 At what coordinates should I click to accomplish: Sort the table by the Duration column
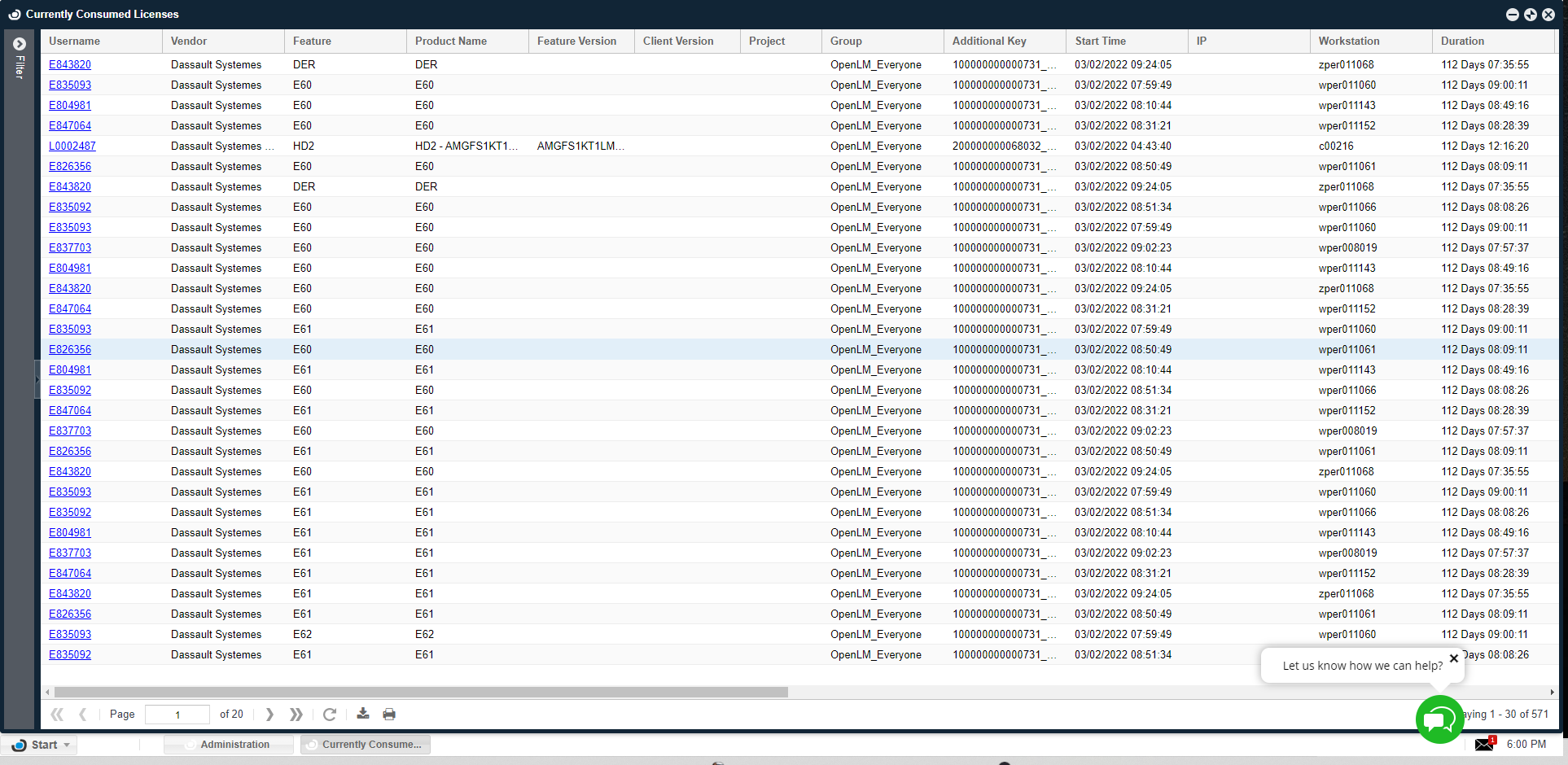click(x=1463, y=41)
